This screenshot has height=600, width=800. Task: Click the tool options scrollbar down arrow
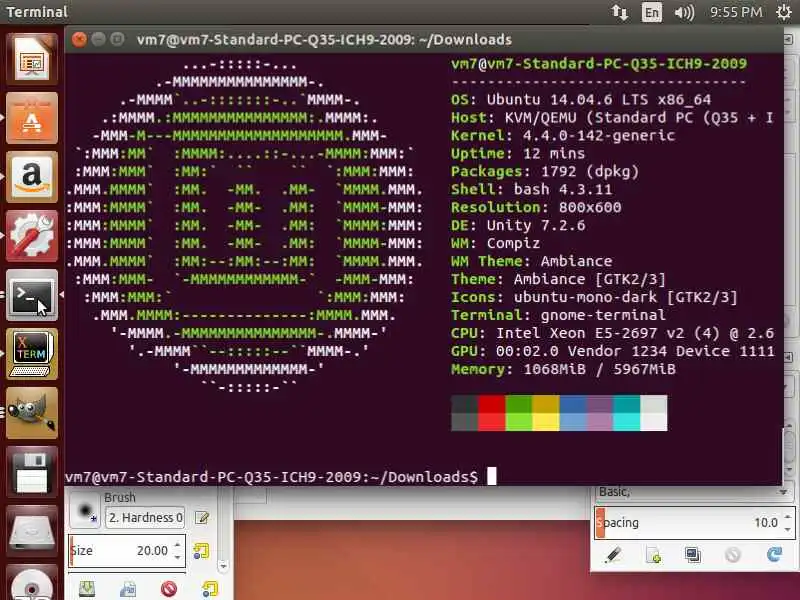pyautogui.click(x=223, y=565)
